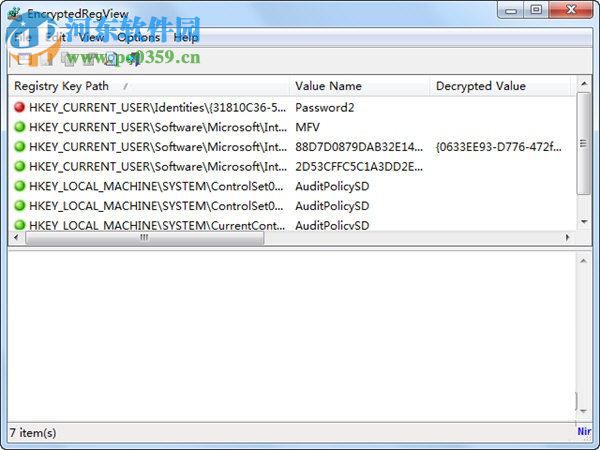The image size is (600, 450).
Task: Click the list's vertical scrollbar up arrow
Action: click(x=584, y=83)
